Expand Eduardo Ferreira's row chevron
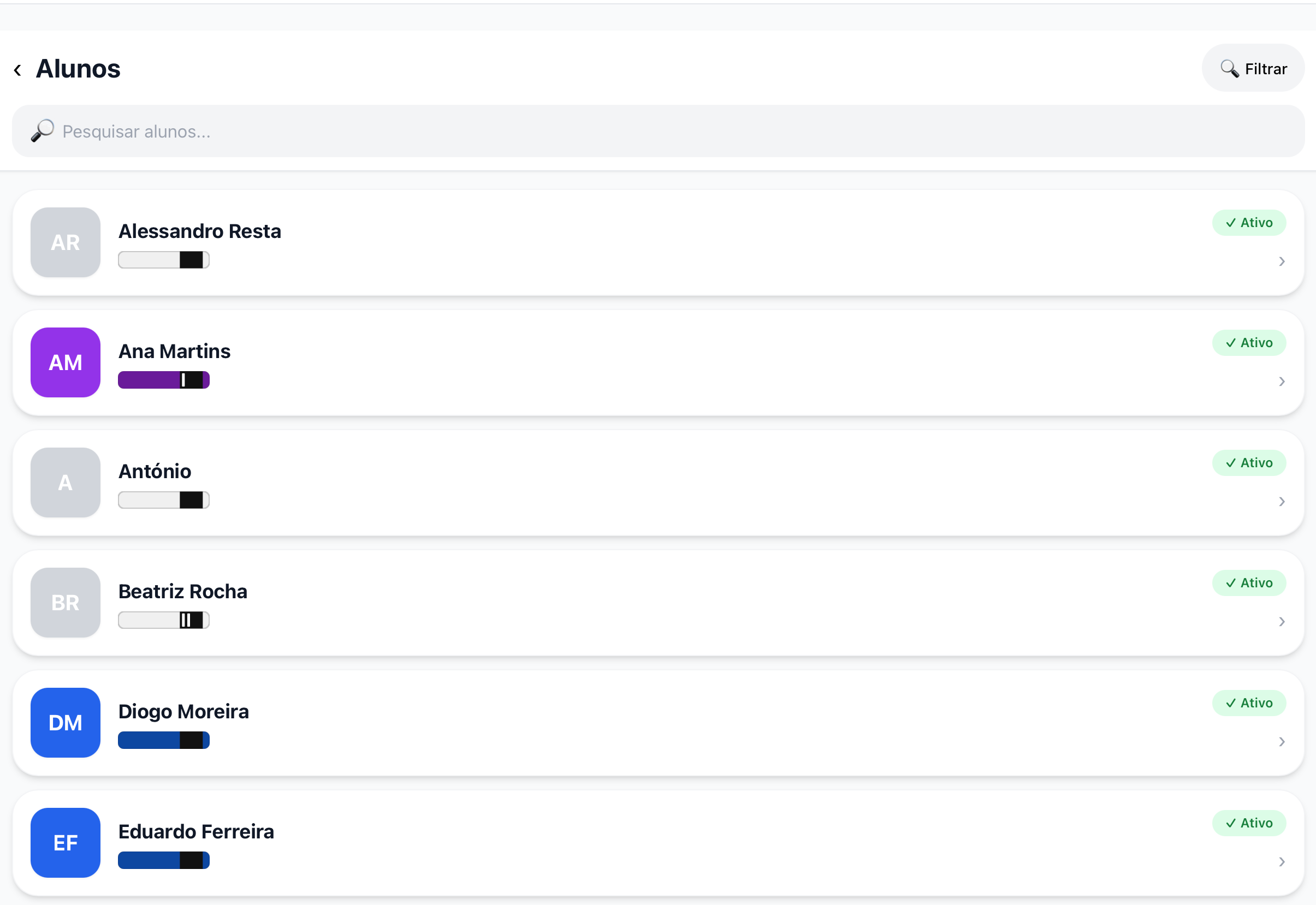The height and width of the screenshot is (905, 1316). 1282,862
